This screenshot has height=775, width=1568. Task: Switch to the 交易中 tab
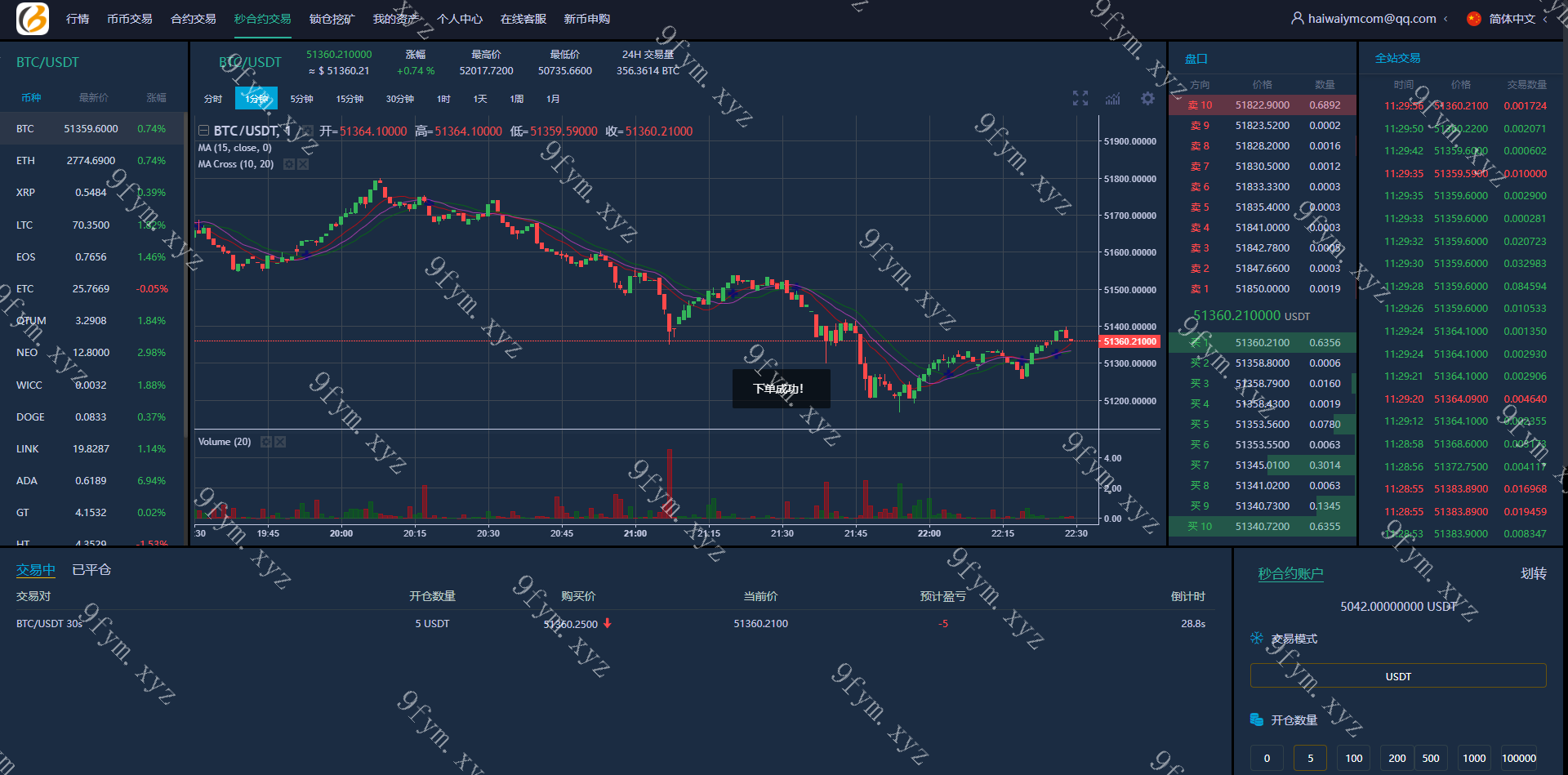pos(36,570)
